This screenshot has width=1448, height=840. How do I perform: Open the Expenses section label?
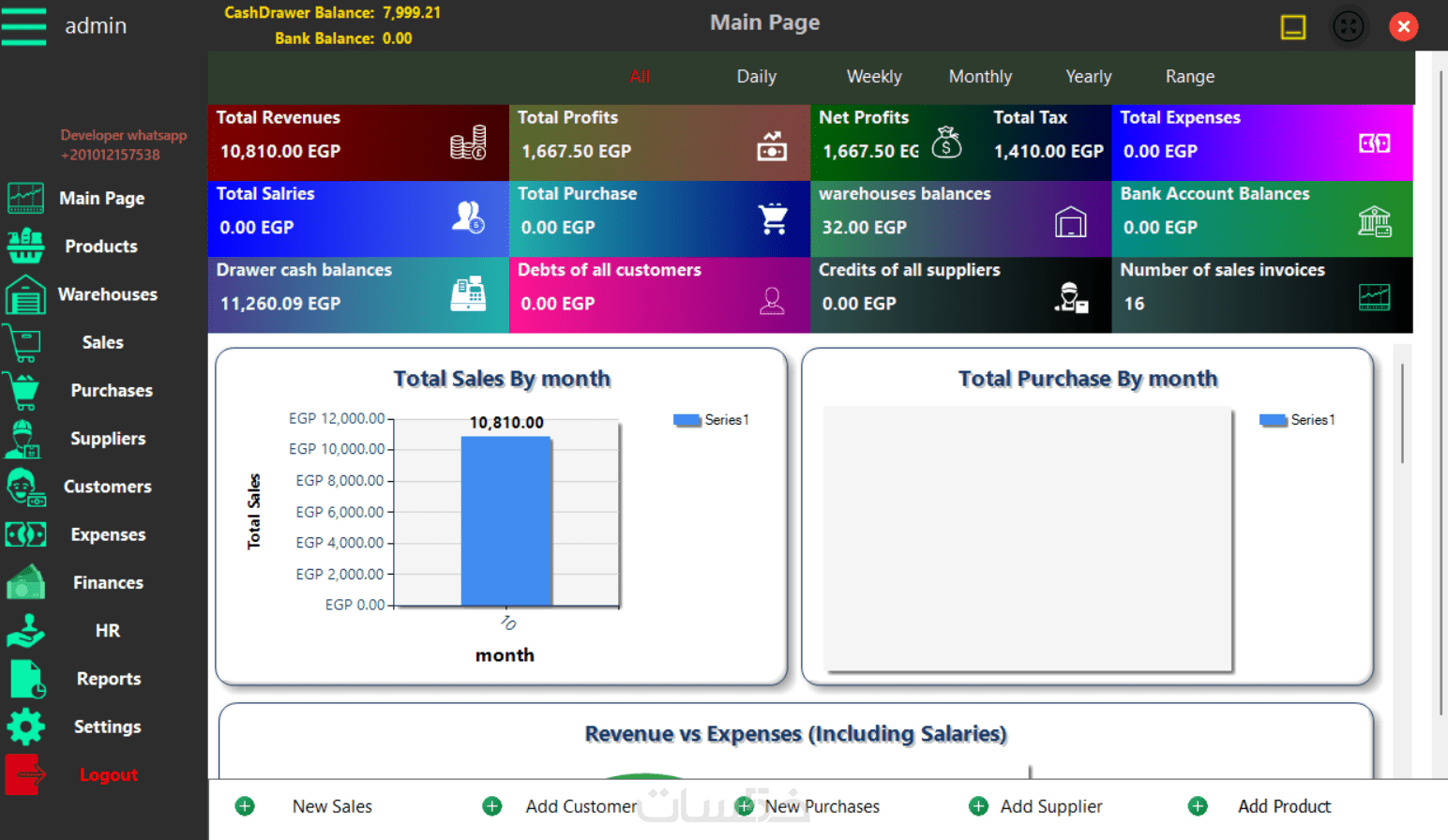[109, 534]
